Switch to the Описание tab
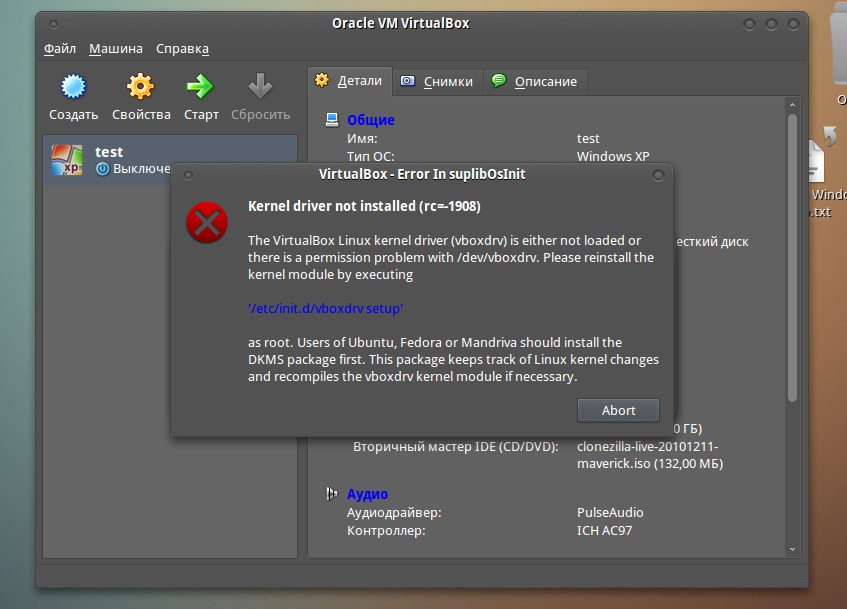Image resolution: width=847 pixels, height=609 pixels. pyautogui.click(x=535, y=82)
